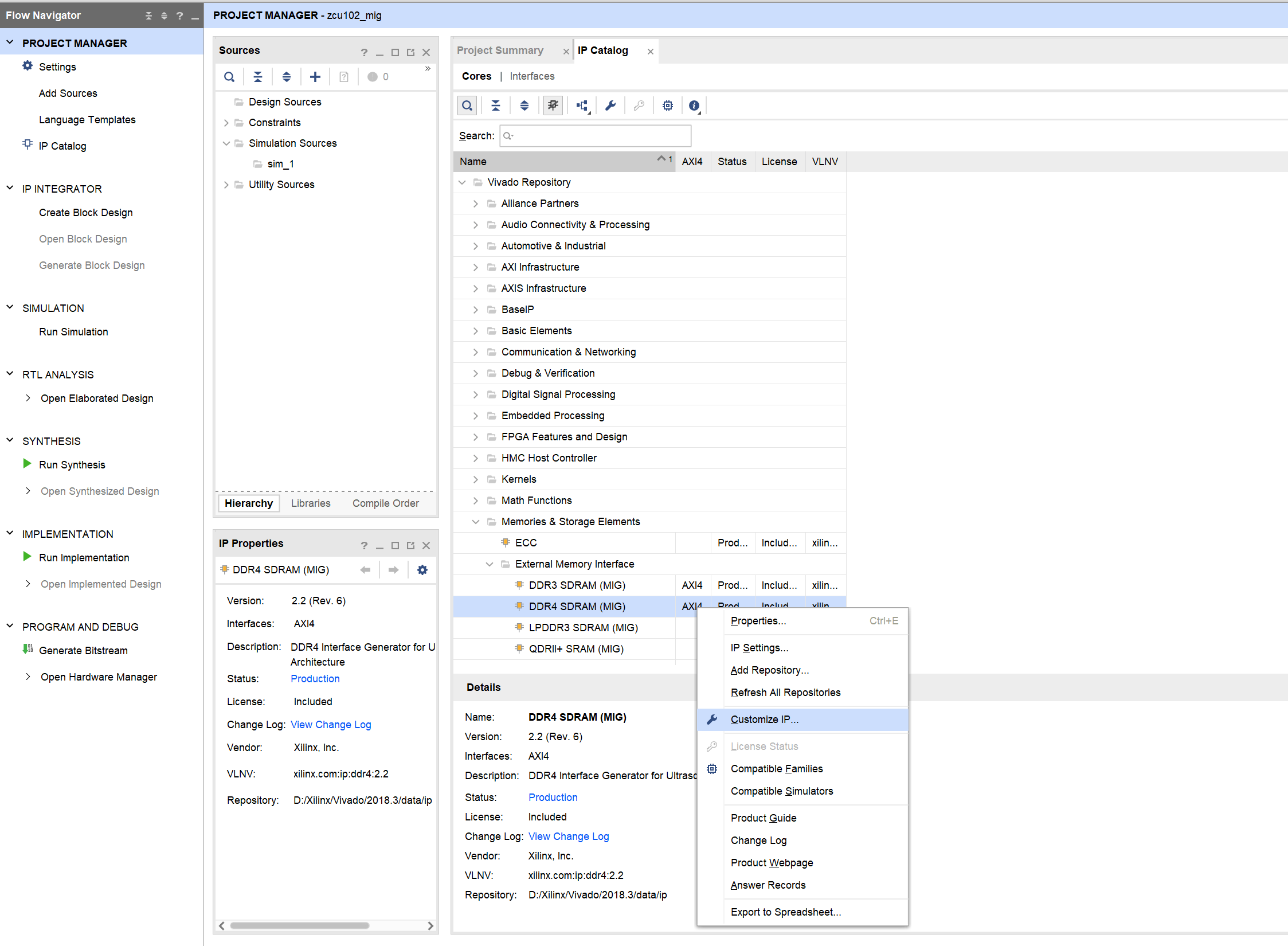Collapse all in IP Catalog toolbar
Screen dimensions: 1288x946
click(496, 105)
